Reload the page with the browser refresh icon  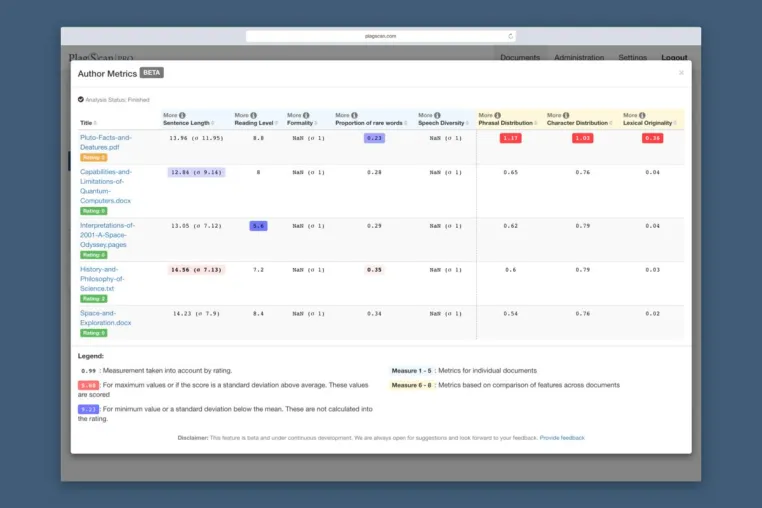coord(510,36)
